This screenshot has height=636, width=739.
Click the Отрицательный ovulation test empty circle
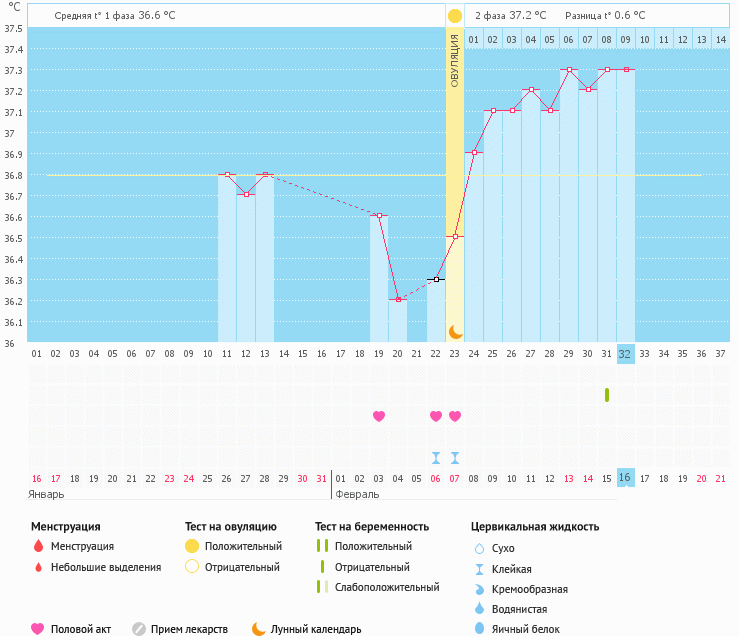(x=192, y=567)
